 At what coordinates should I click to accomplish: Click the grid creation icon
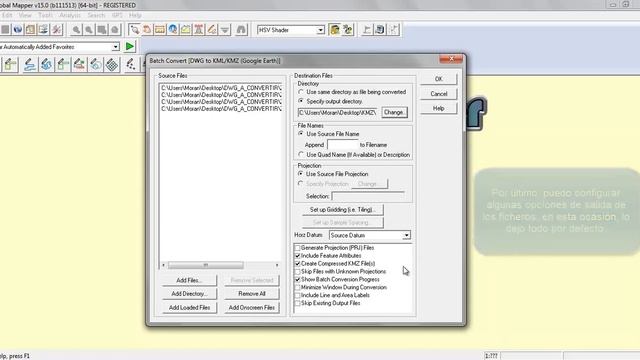[x=112, y=64]
